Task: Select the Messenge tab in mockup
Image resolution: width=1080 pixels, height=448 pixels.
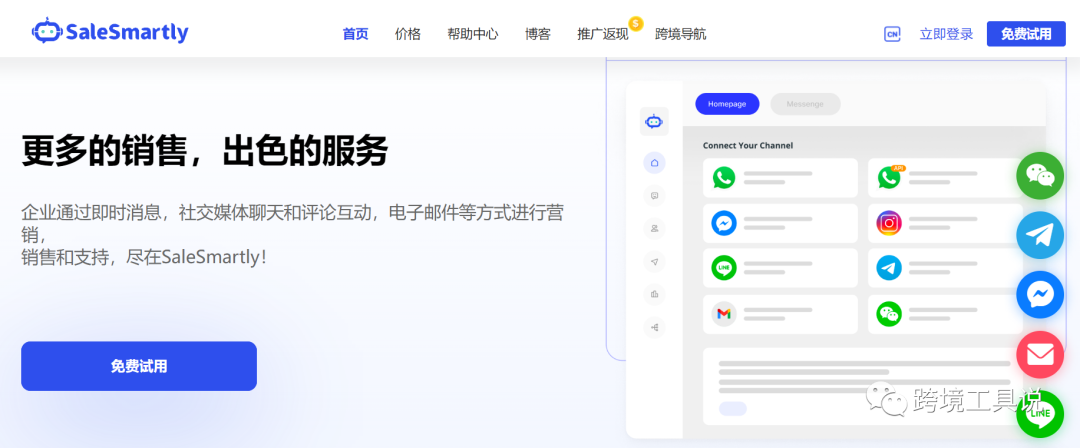Action: 805,104
